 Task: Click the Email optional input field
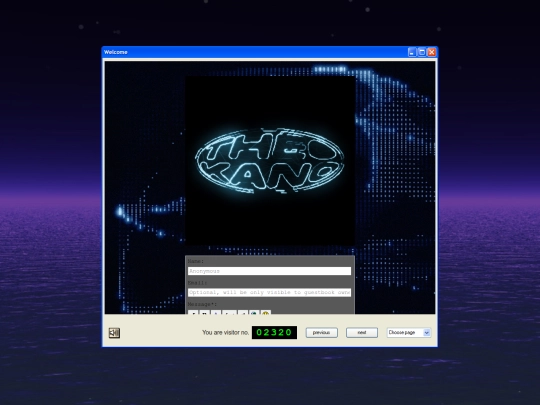click(269, 292)
